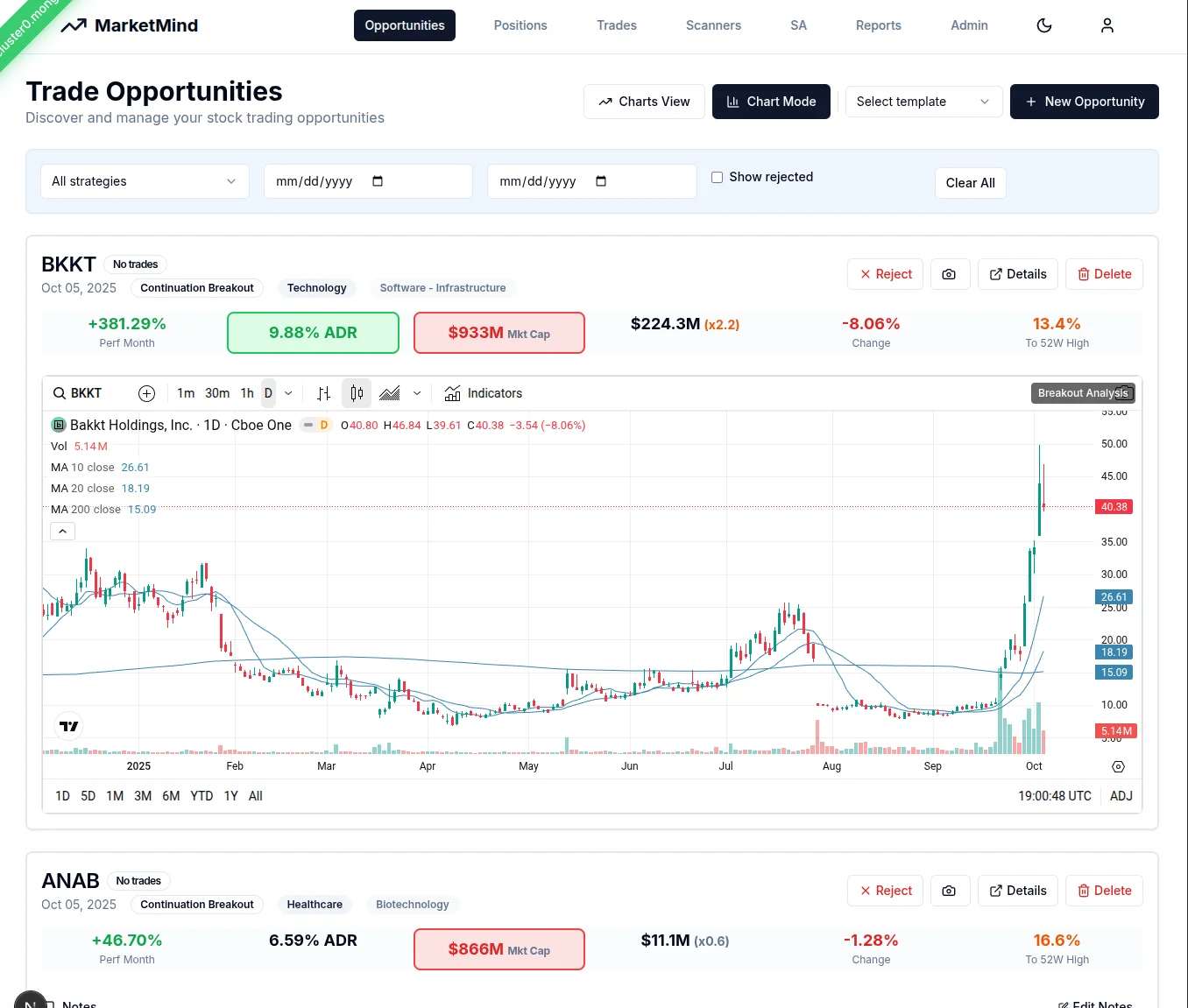Reject the BKKT opportunity
Screen dimensions: 1188x1008
[x=885, y=273]
